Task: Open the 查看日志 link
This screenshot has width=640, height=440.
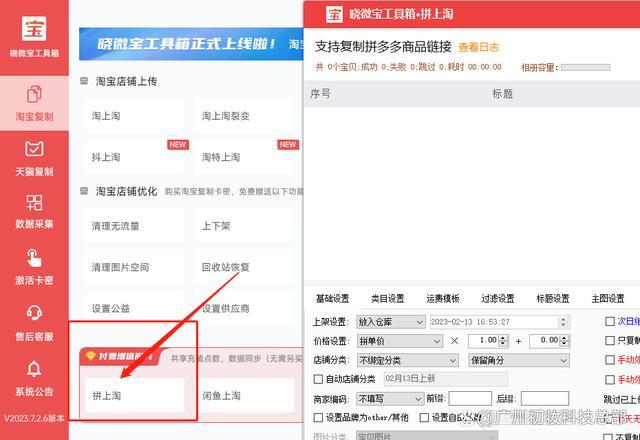Action: click(479, 47)
